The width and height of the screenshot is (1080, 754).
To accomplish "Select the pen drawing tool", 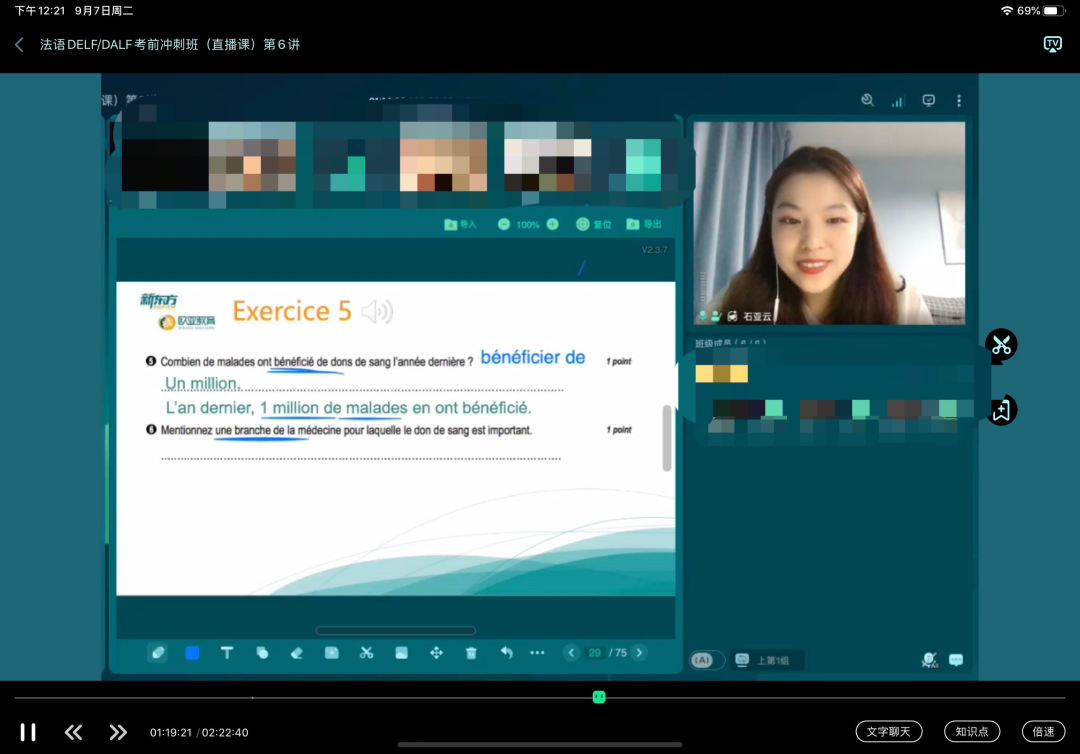I will pos(158,653).
